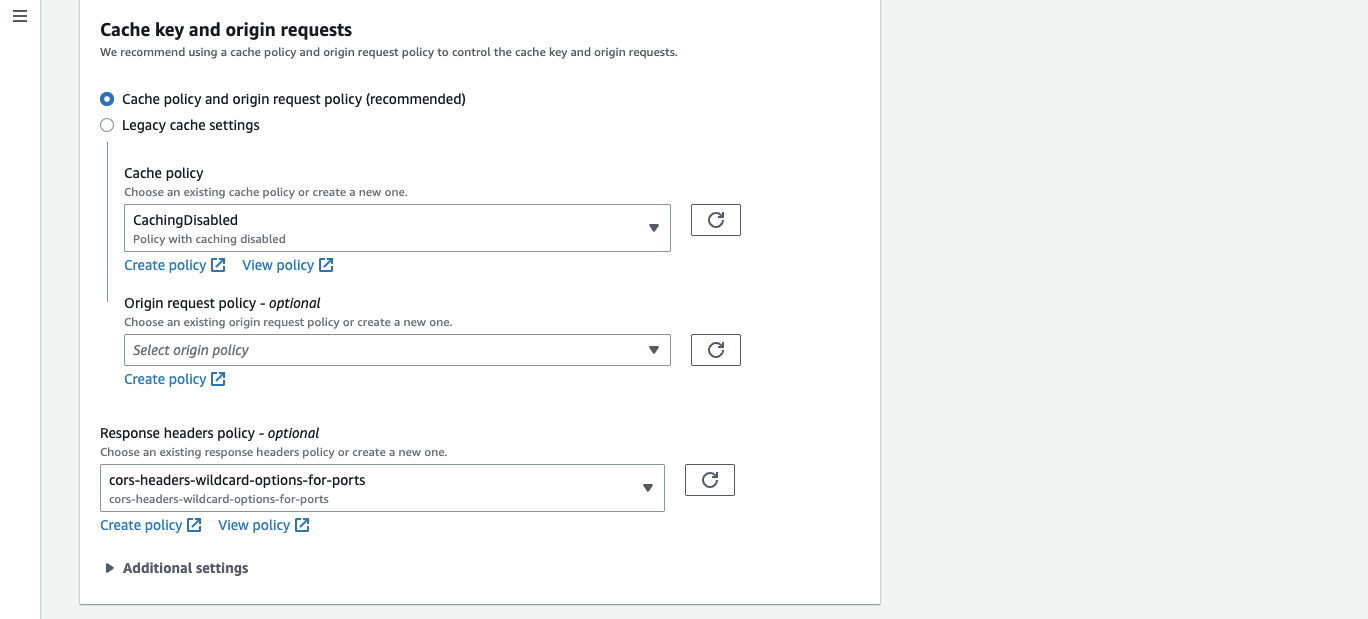This screenshot has height=619, width=1368.
Task: Click View policy under Cache policy
Action: (276, 264)
